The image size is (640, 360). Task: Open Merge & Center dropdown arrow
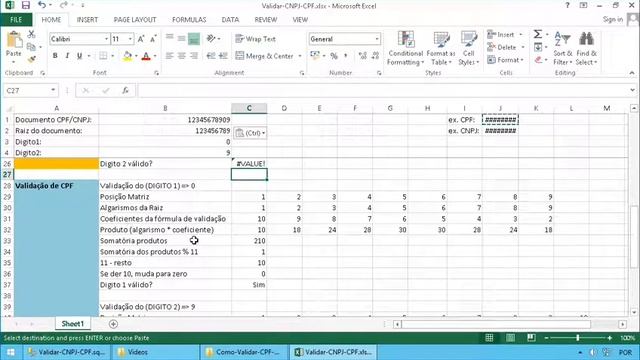[x=300, y=56]
